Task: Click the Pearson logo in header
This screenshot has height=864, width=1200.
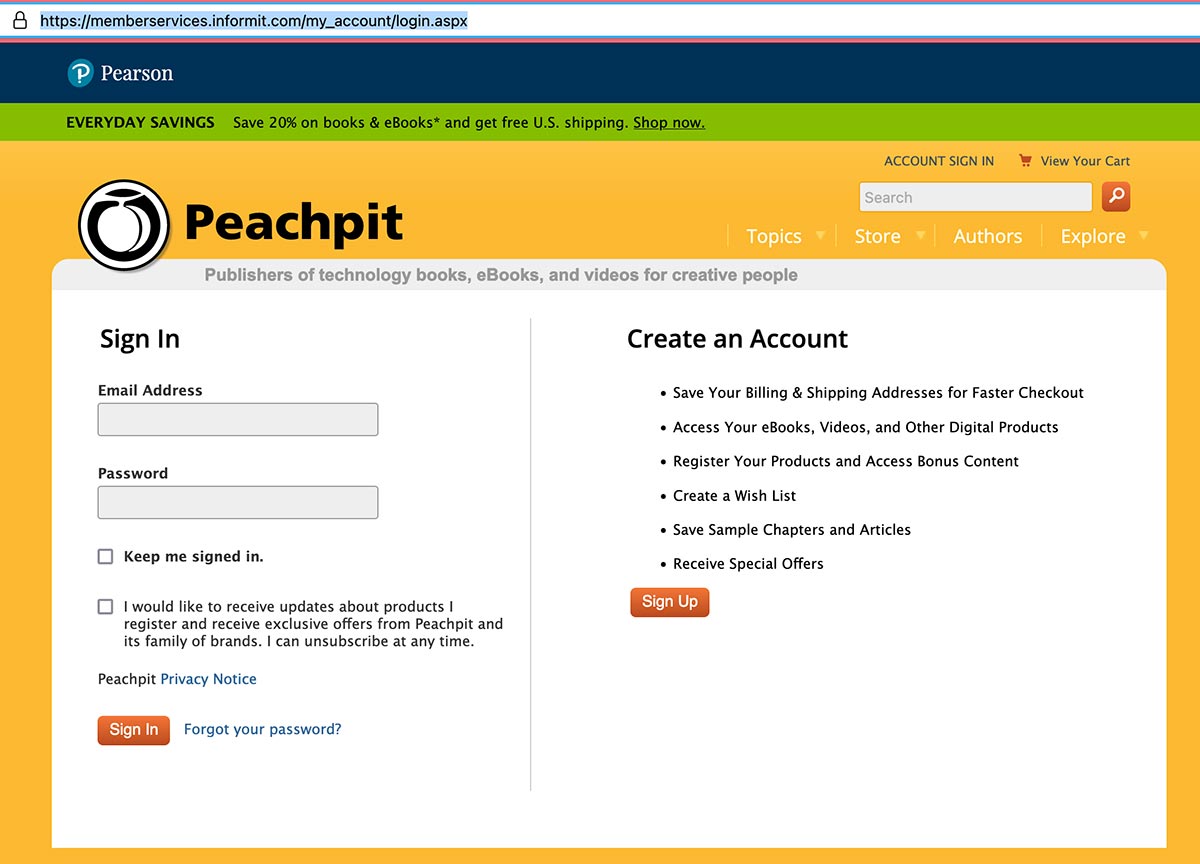Action: coord(120,73)
